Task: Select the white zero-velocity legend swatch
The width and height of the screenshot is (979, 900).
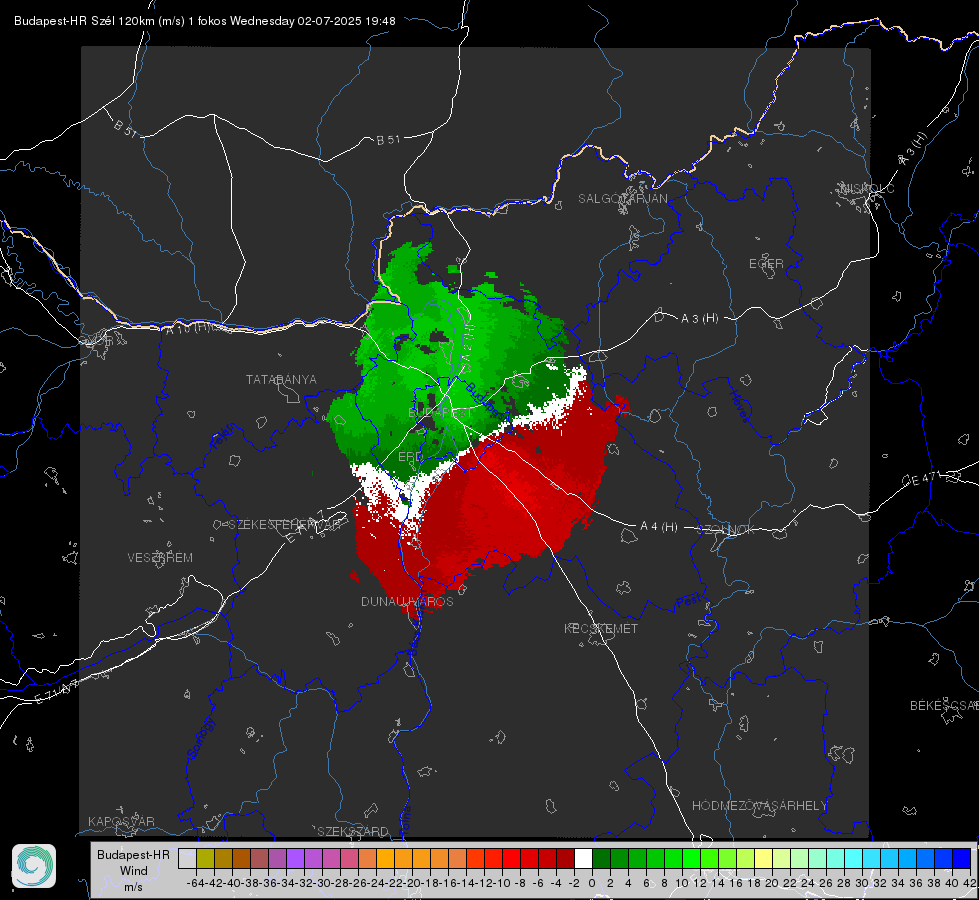Action: click(x=583, y=858)
